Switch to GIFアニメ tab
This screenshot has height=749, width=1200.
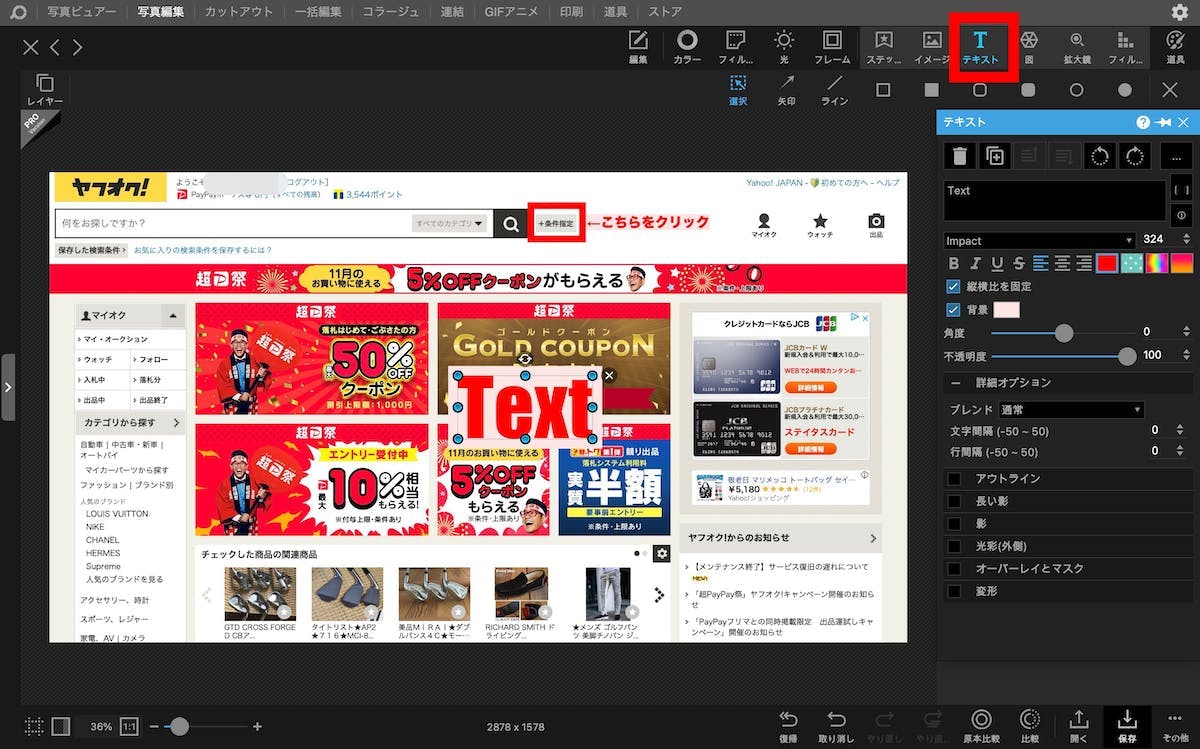512,13
